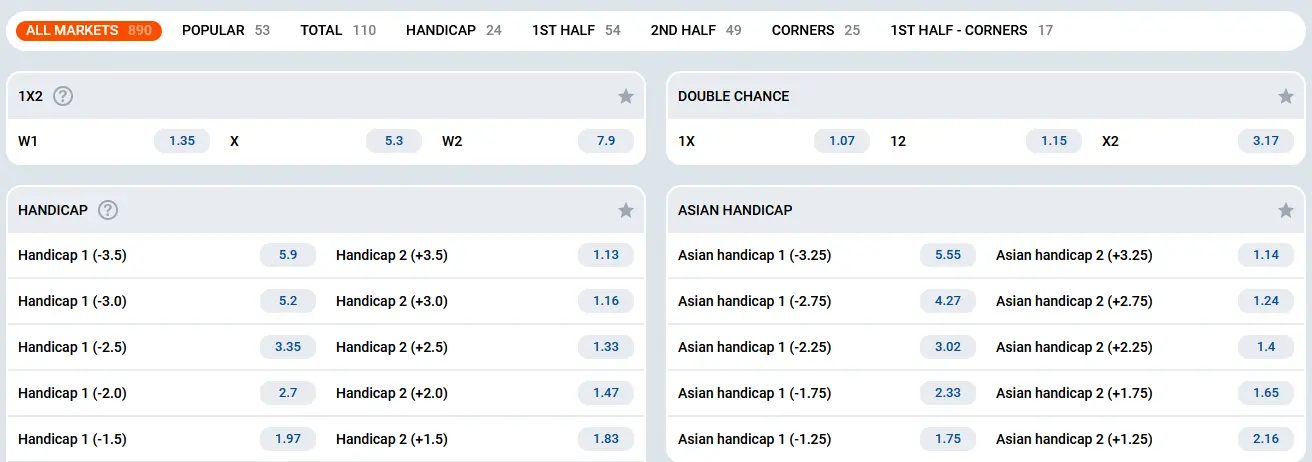
Task: Open help info for 1X2 market
Action: (x=63, y=96)
